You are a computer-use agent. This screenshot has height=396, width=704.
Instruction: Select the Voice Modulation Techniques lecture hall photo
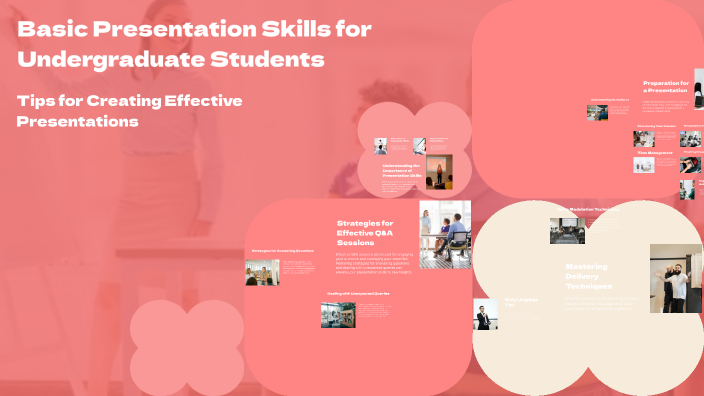click(568, 231)
